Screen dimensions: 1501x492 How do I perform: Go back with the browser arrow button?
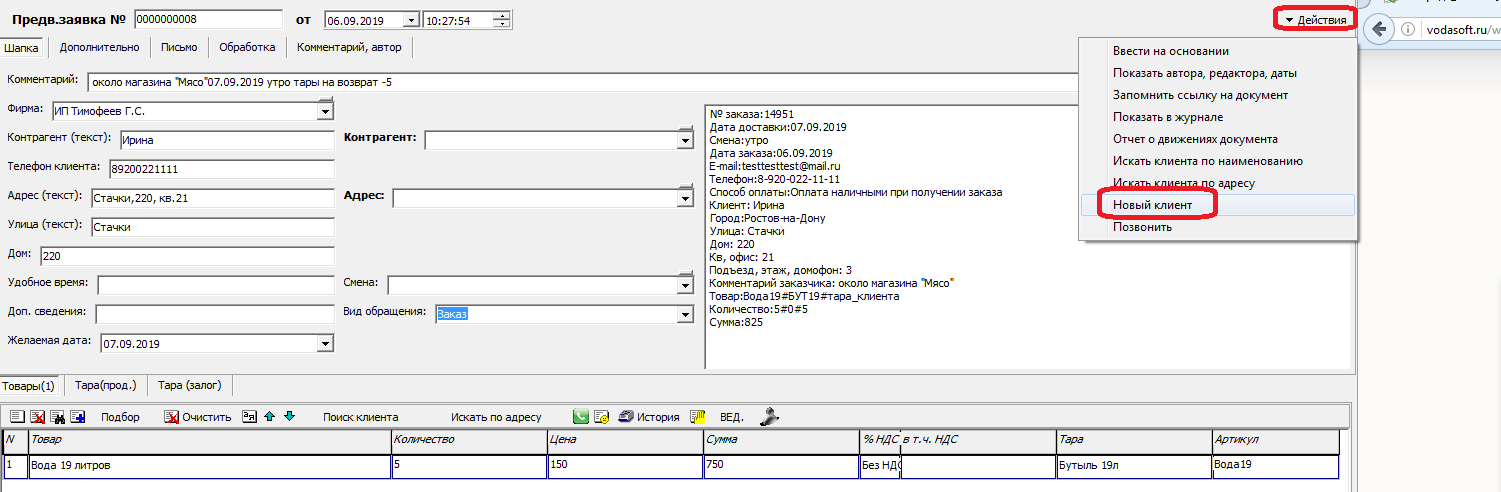point(1380,29)
